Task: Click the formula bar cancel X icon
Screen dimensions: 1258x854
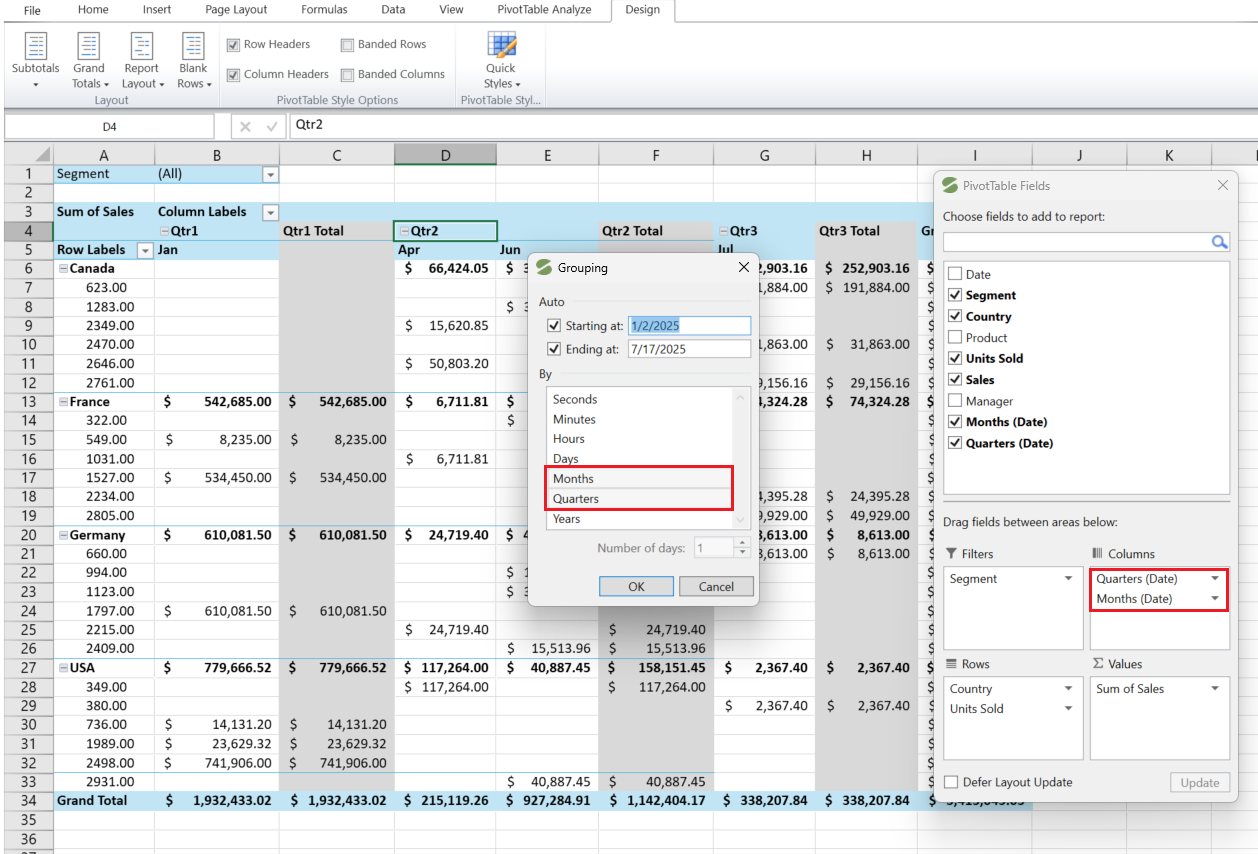Action: [x=245, y=126]
